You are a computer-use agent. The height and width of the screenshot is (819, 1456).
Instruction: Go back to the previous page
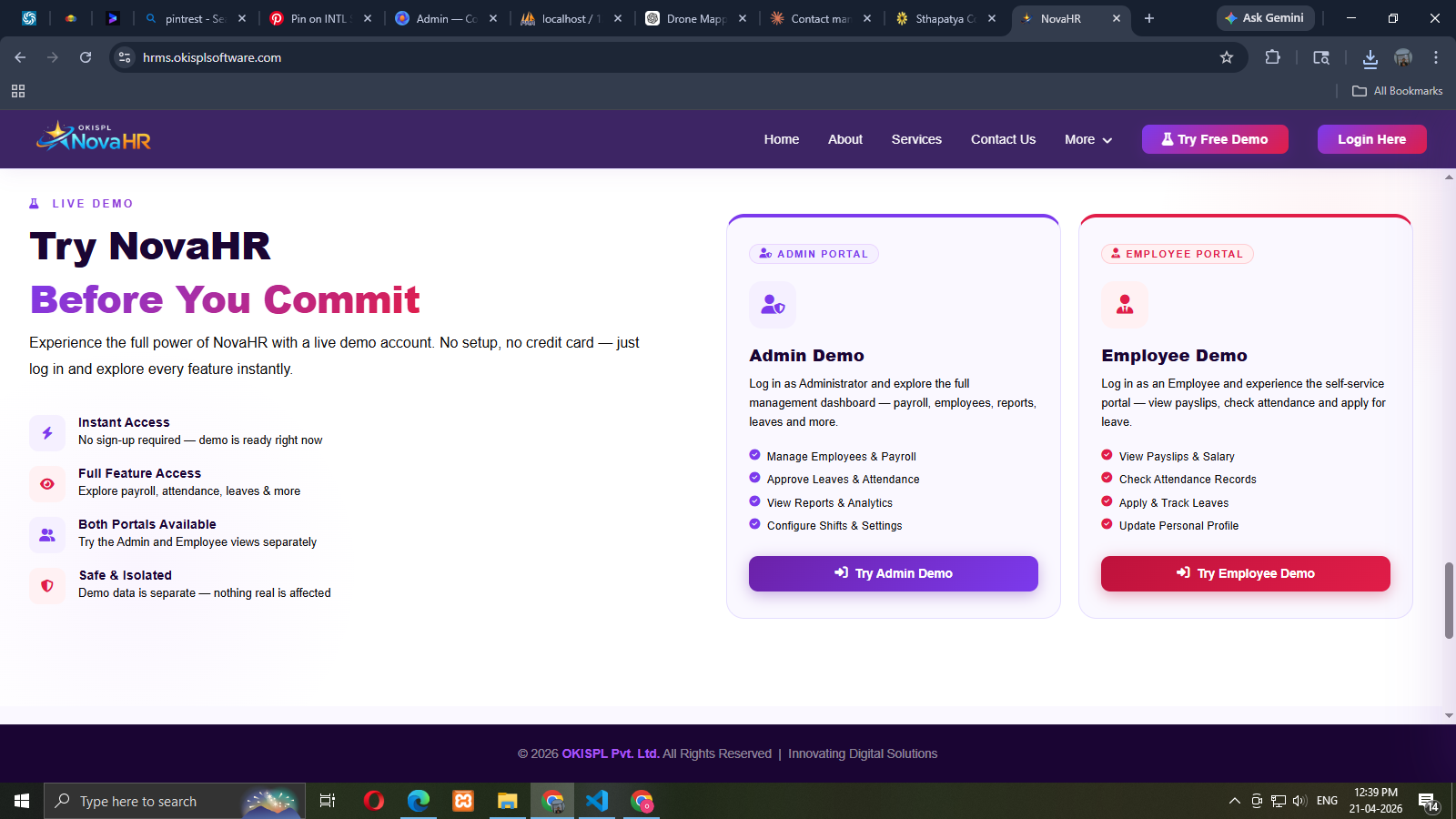(20, 57)
